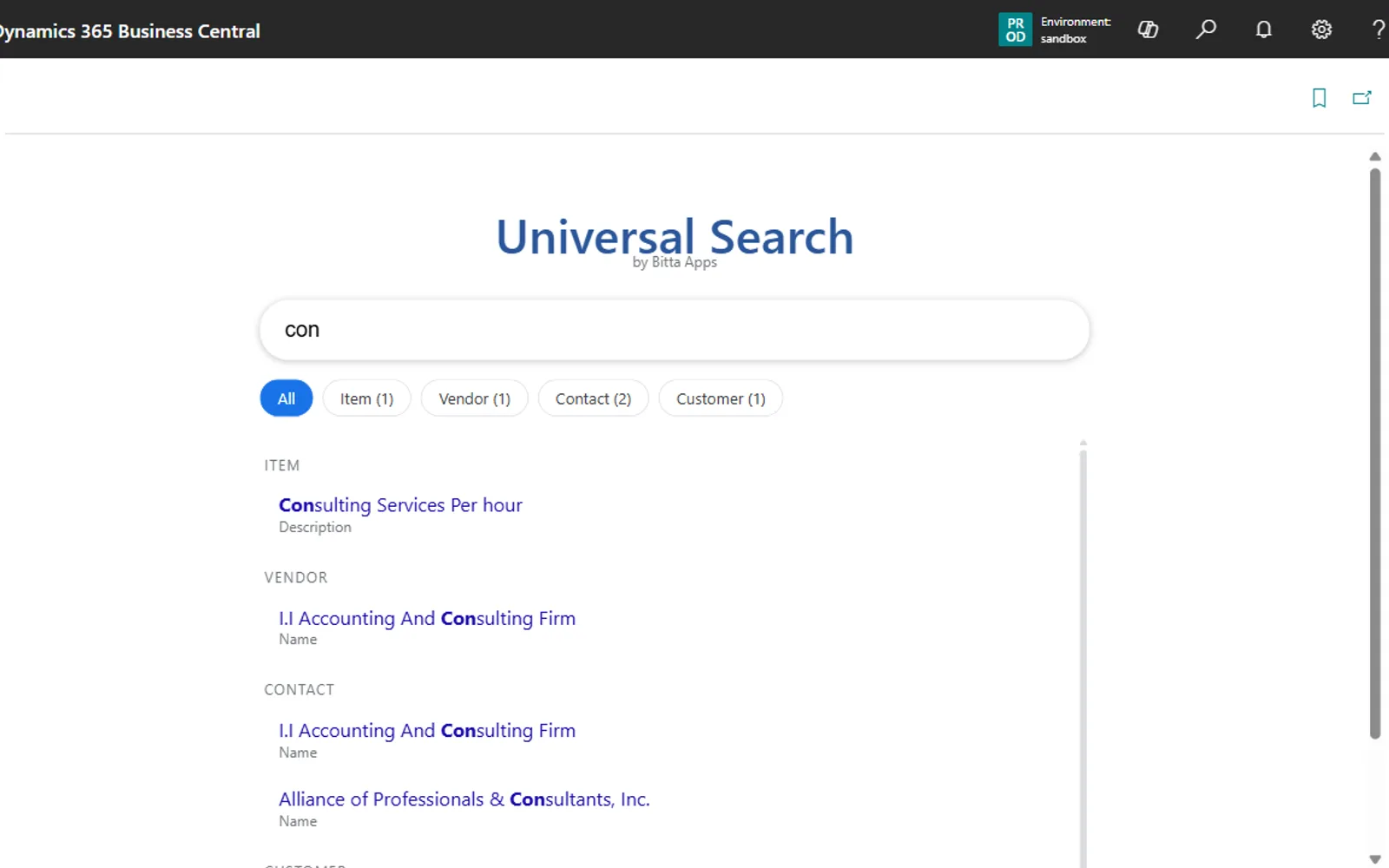Open the help question mark
The image size is (1389, 868).
click(x=1379, y=30)
